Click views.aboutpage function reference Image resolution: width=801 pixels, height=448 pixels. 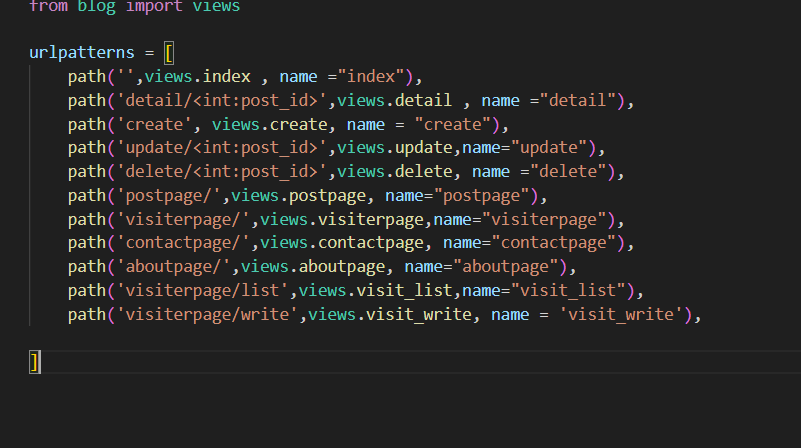click(313, 267)
